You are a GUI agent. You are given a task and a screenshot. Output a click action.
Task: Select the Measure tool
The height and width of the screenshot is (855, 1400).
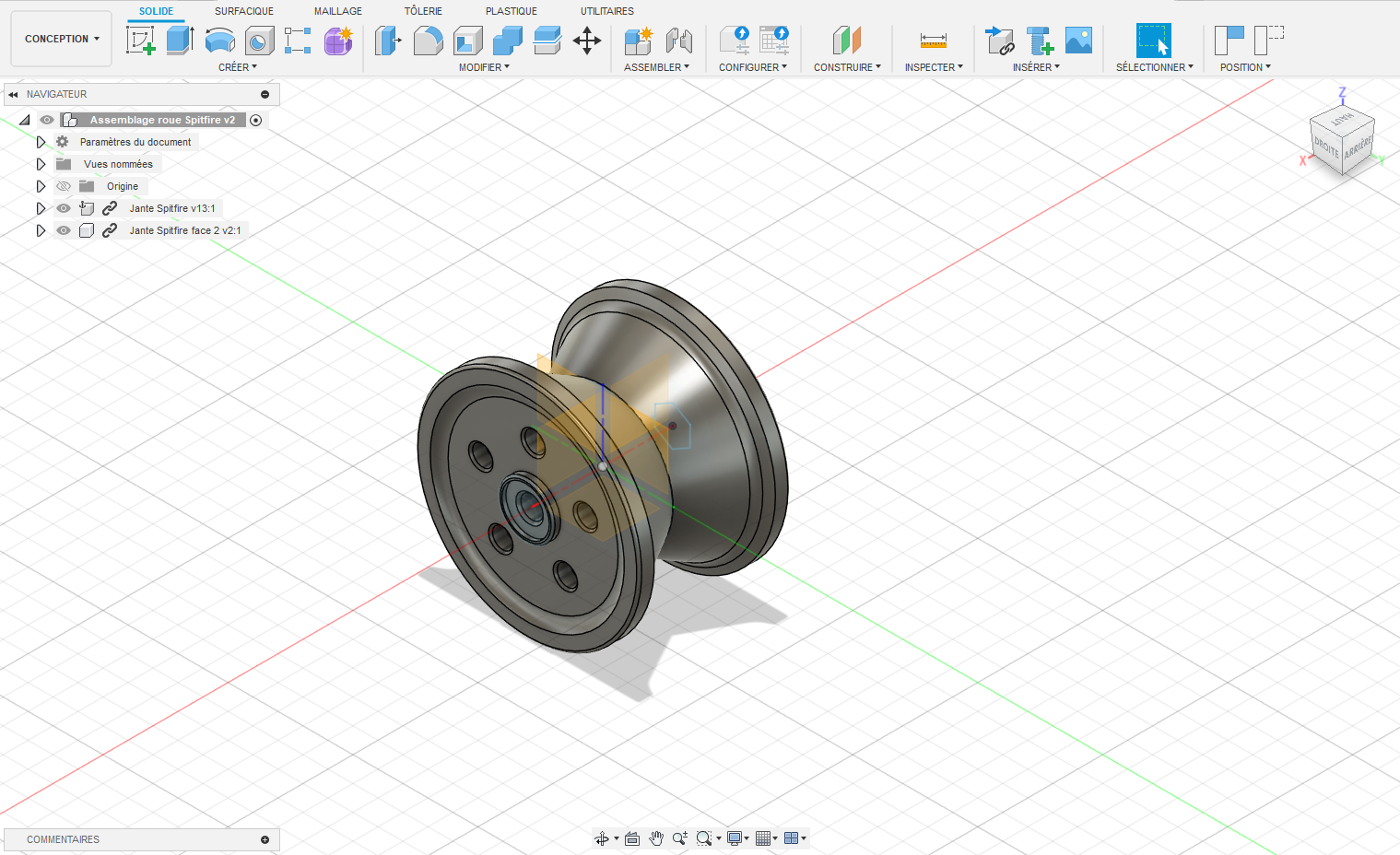tap(934, 41)
